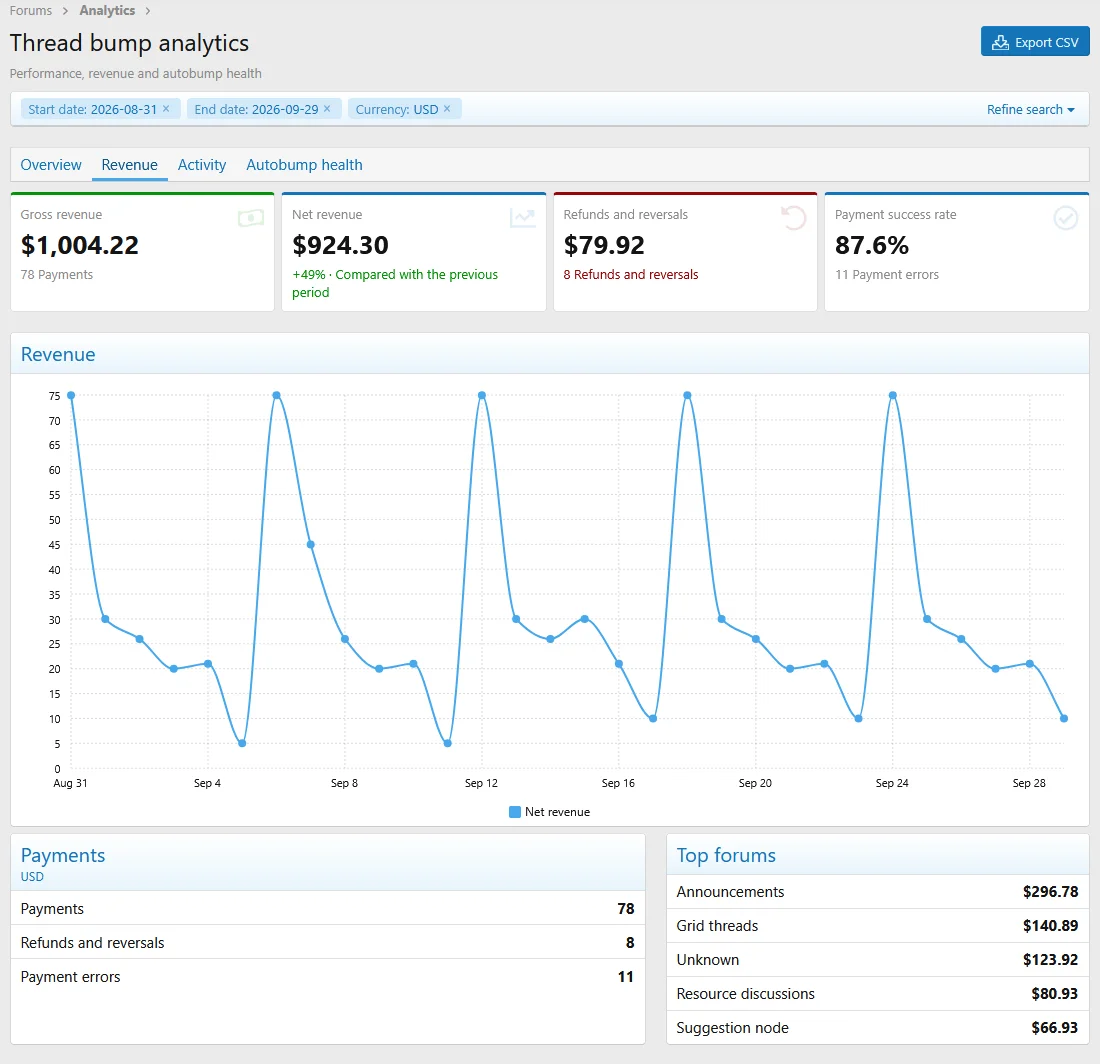Click the Payments section heading

[63, 855]
